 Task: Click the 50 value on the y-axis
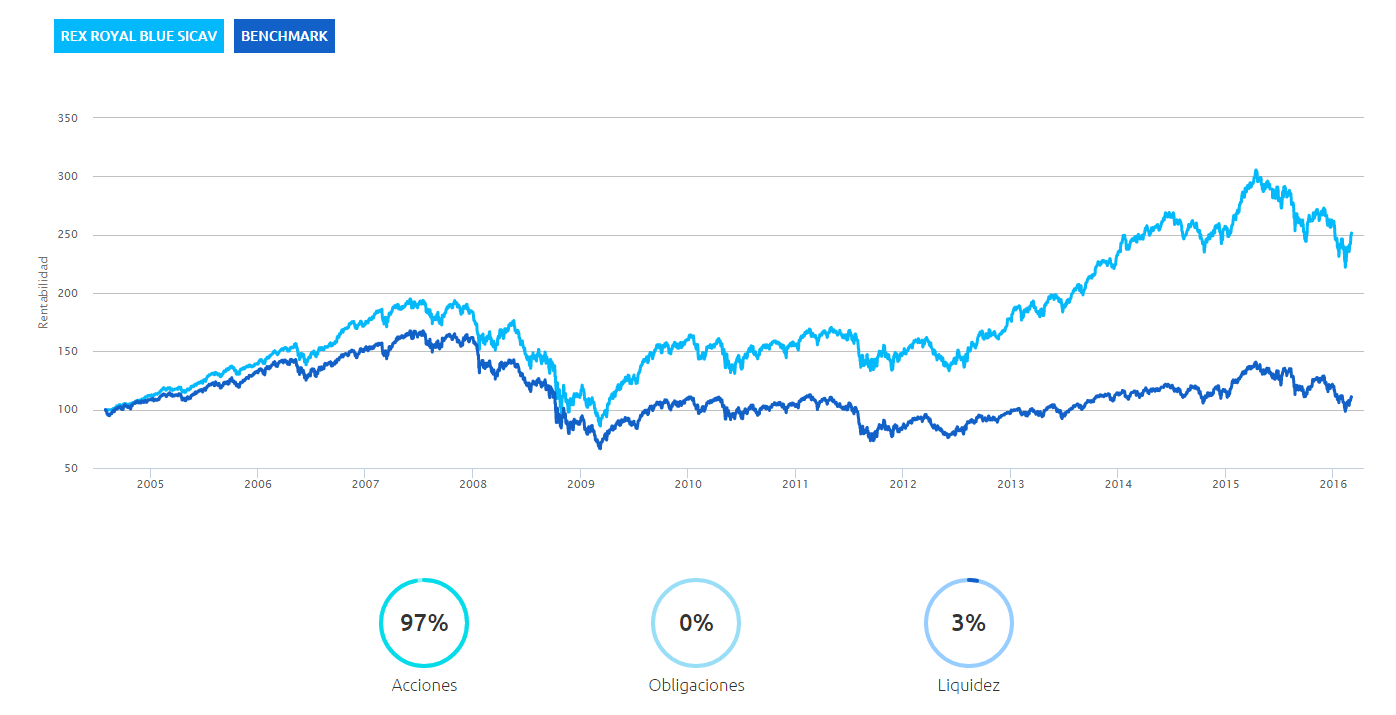[x=72, y=468]
